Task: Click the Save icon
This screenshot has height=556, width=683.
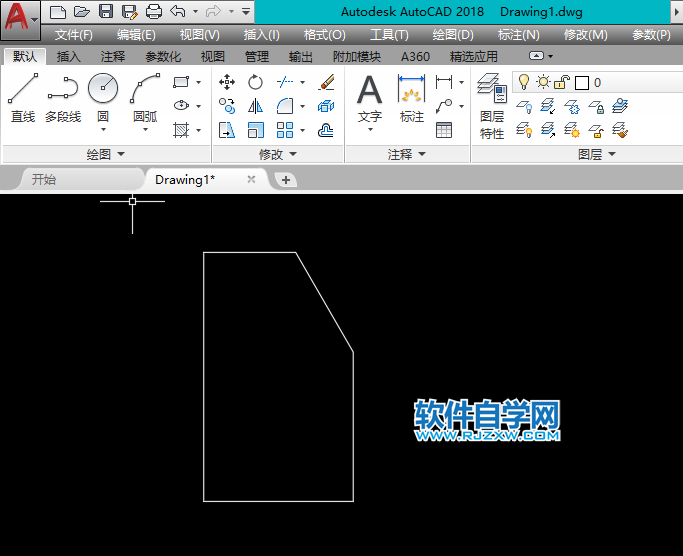Action: pos(106,12)
